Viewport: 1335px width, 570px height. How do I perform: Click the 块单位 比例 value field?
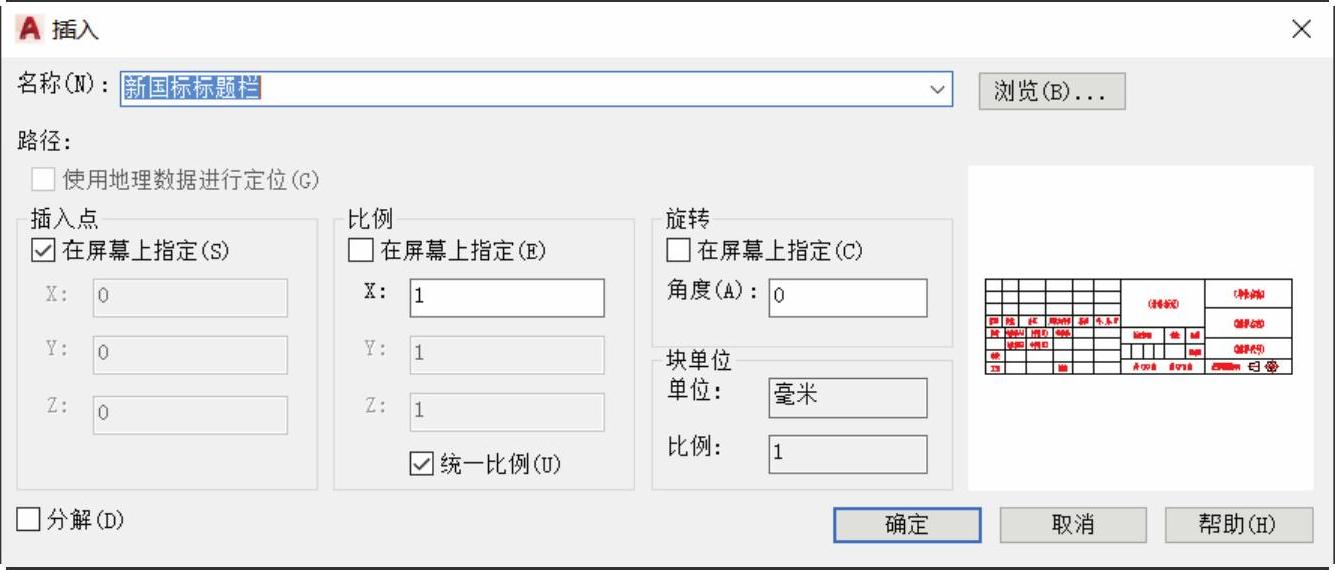click(x=847, y=454)
